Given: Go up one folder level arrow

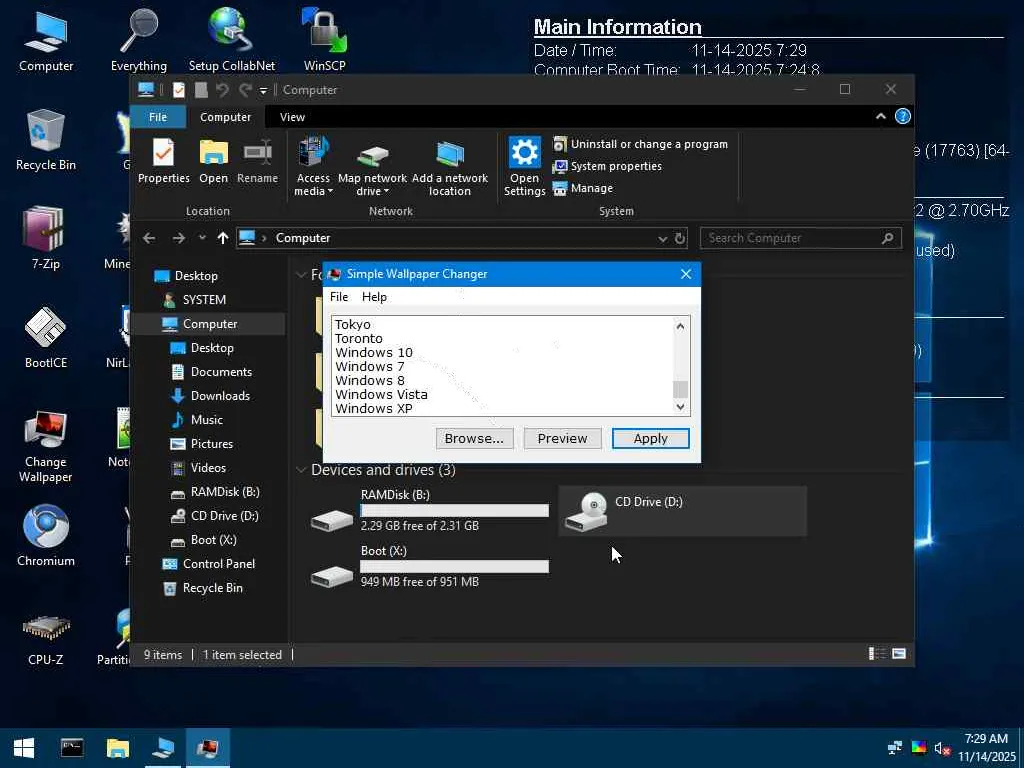Looking at the screenshot, I should pos(223,238).
